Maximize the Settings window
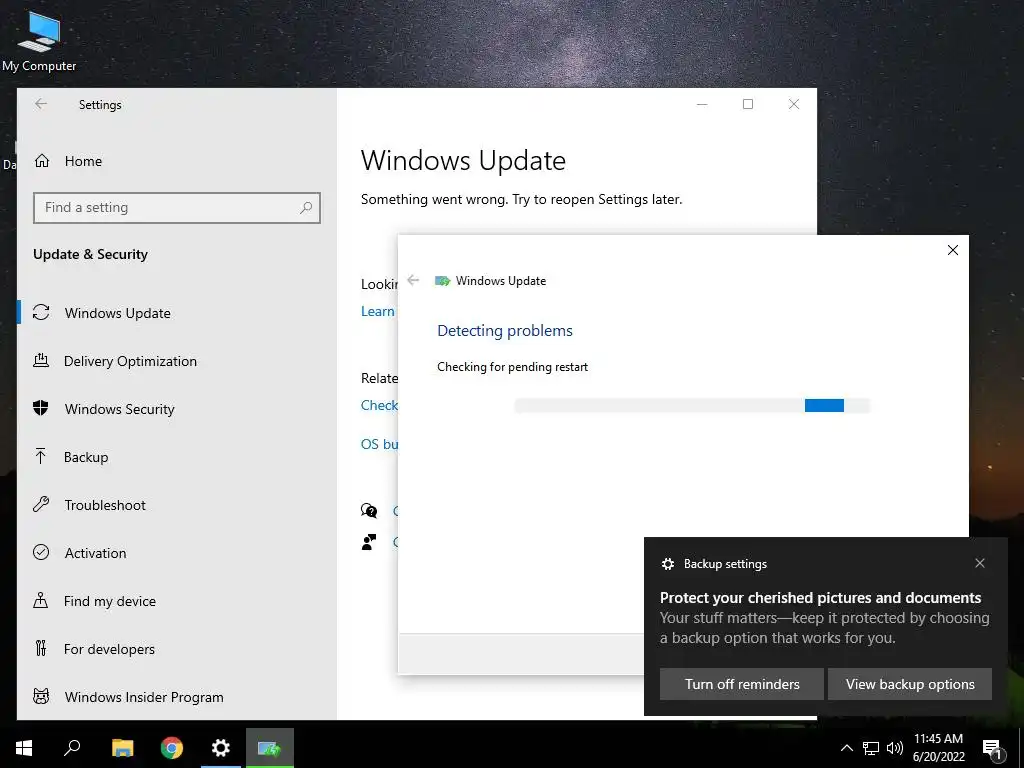1024x768 pixels. 748,104
